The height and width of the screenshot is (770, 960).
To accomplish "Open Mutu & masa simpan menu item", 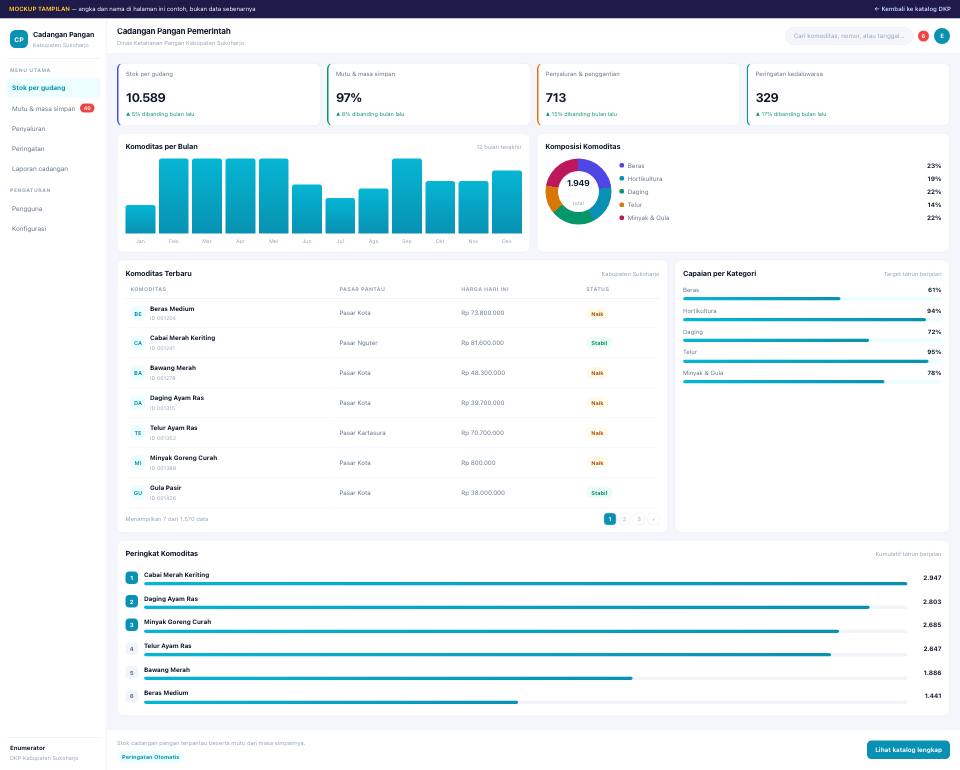I will (x=53, y=108).
